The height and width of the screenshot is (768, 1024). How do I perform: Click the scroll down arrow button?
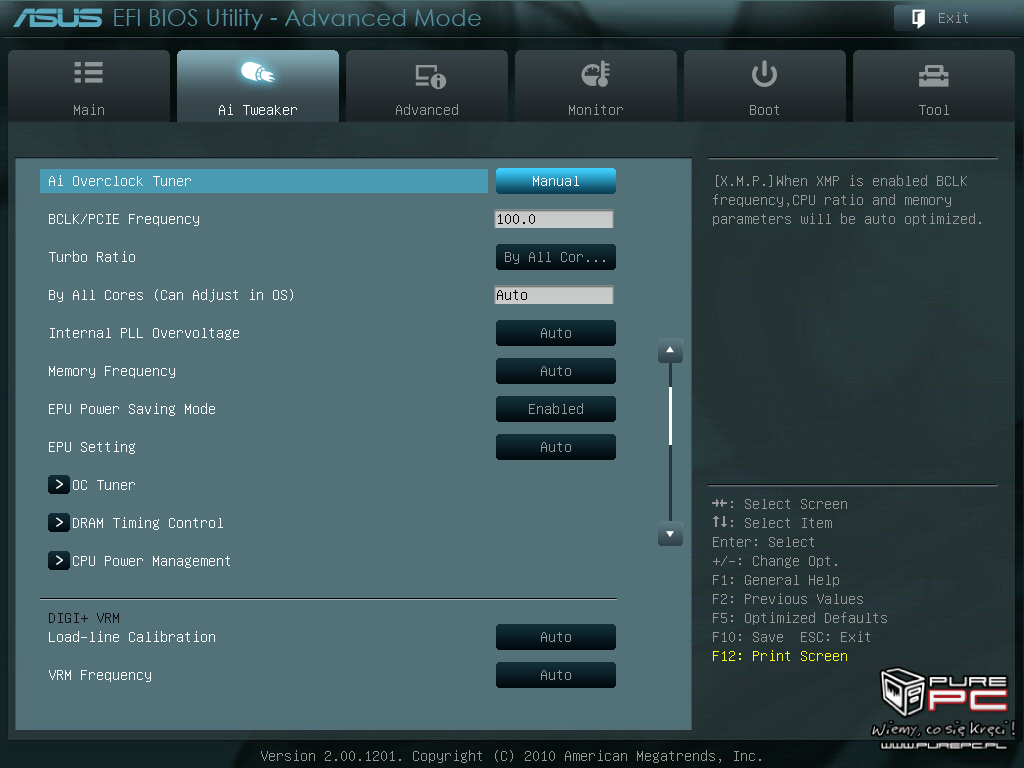[670, 534]
